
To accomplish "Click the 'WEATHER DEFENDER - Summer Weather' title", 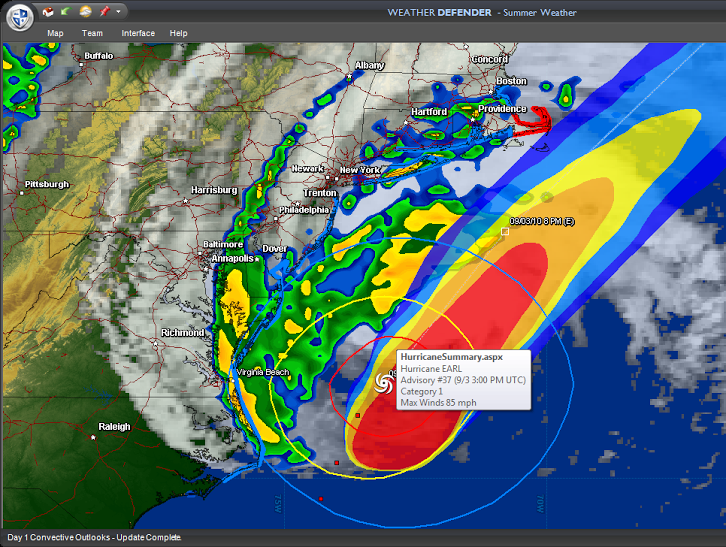I will (482, 13).
